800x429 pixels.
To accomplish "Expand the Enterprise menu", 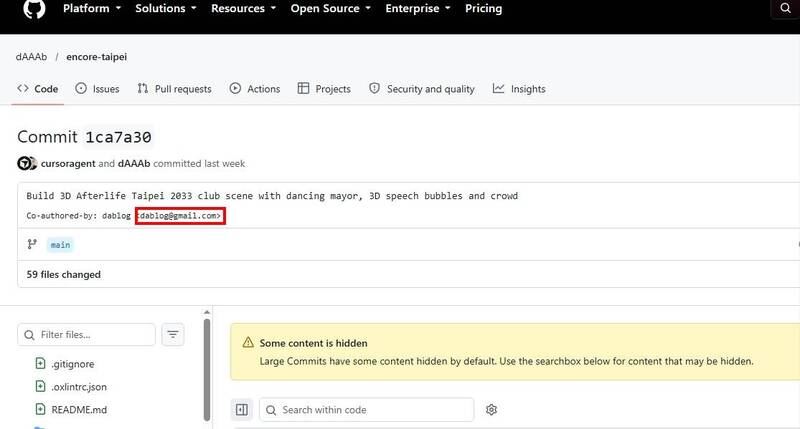I will pos(418,8).
